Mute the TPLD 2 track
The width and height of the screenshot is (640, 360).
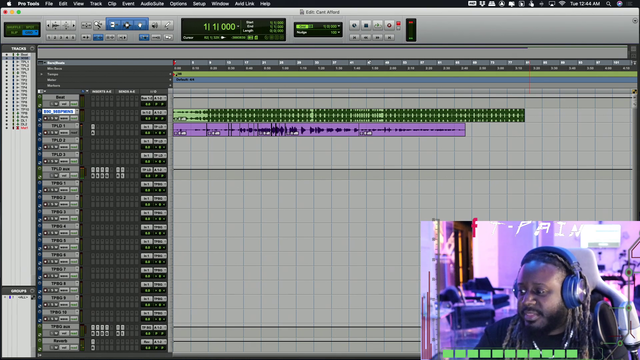pos(56,147)
